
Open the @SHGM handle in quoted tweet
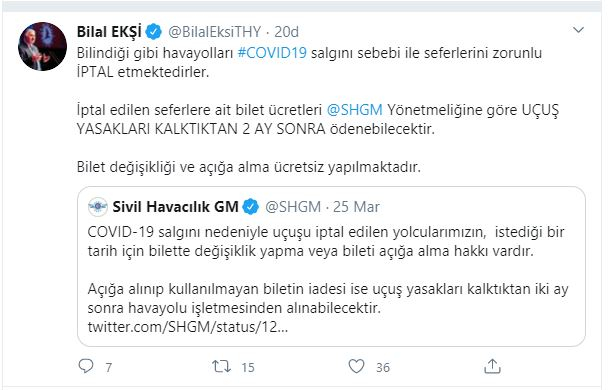tap(293, 207)
